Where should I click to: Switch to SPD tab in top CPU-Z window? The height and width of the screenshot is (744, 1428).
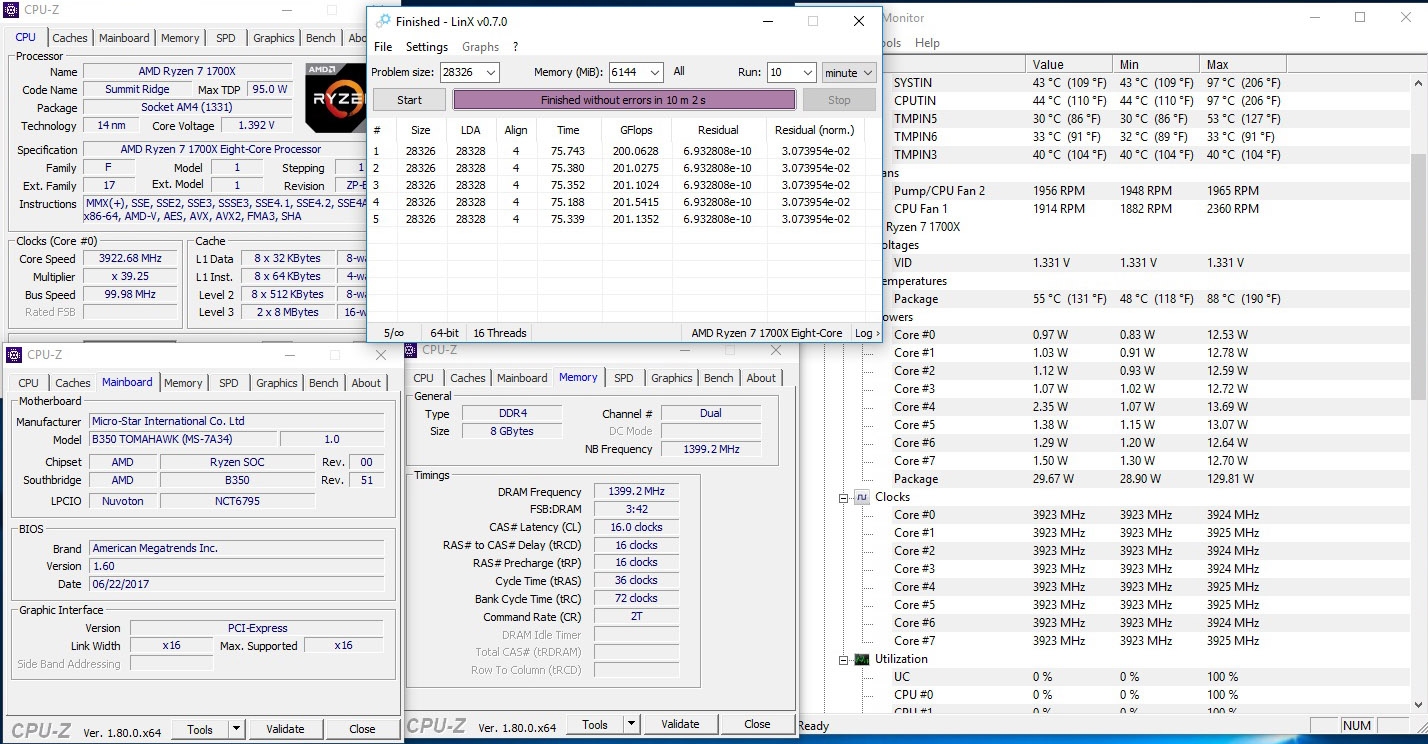pos(226,38)
